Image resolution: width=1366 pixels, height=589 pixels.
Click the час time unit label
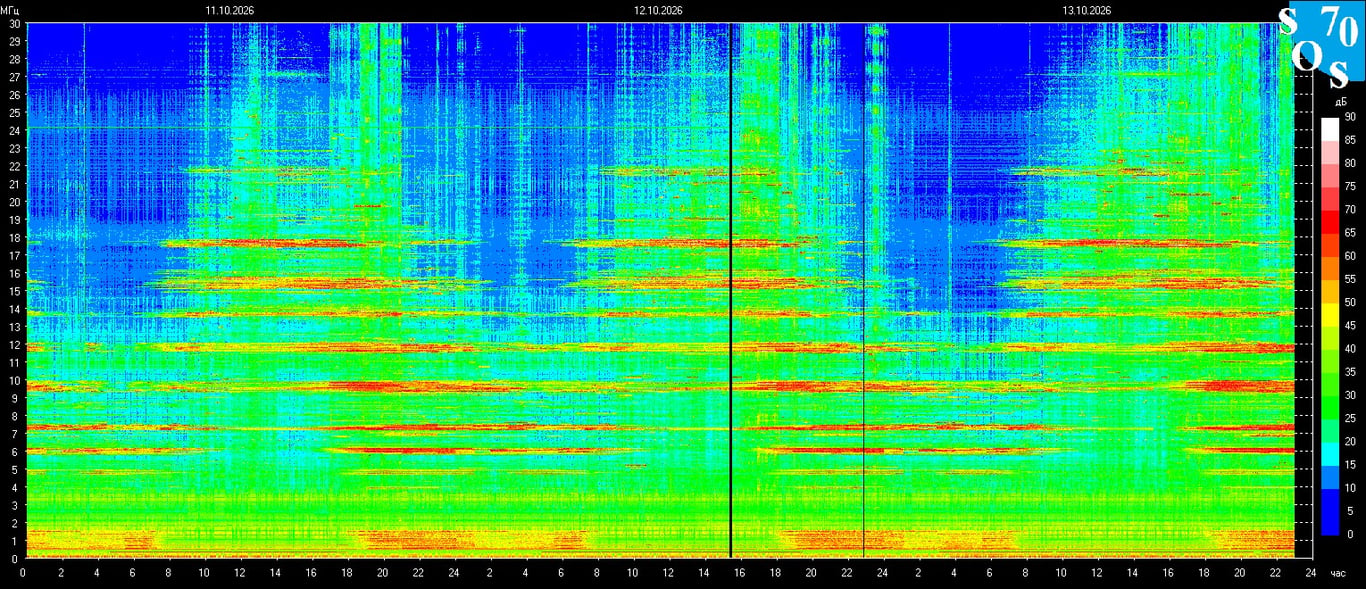(x=1339, y=574)
